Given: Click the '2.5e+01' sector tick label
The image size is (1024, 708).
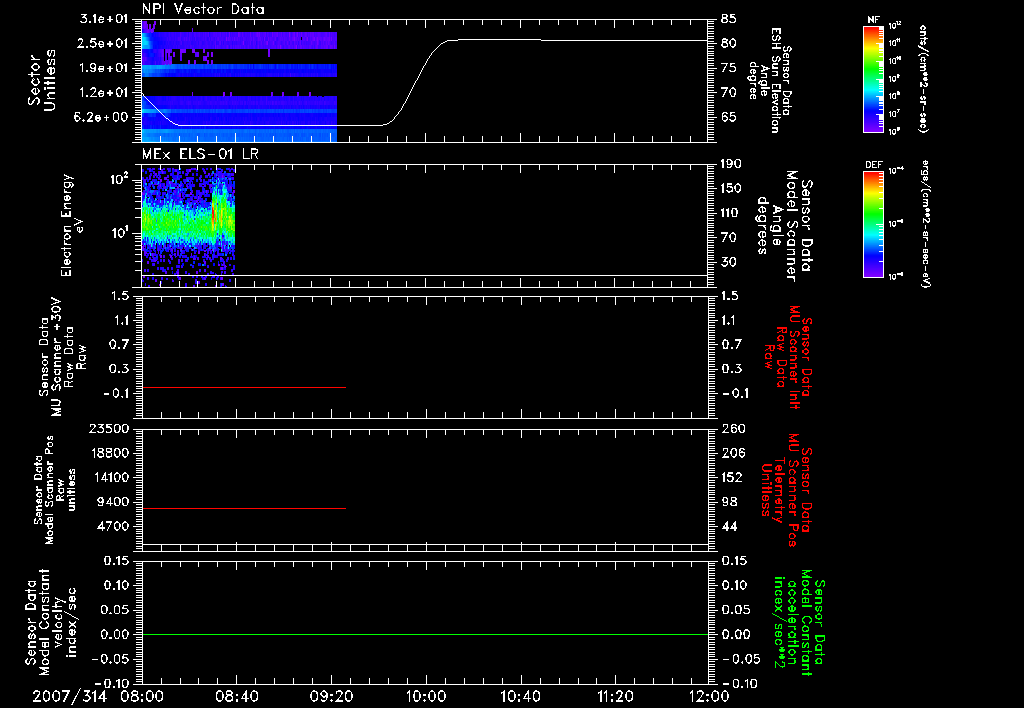Looking at the screenshot, I should [x=104, y=43].
